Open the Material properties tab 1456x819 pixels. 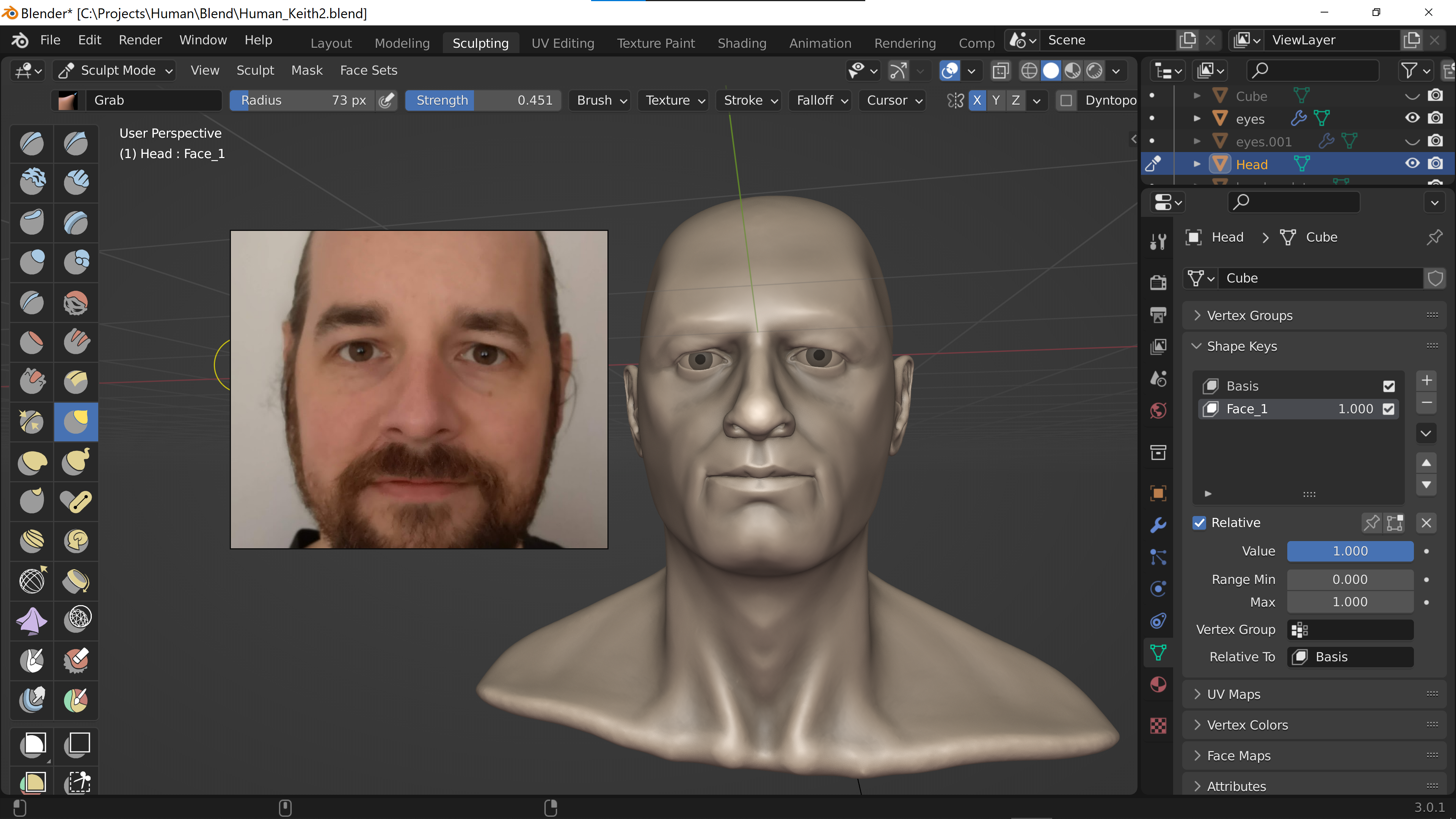tap(1158, 684)
